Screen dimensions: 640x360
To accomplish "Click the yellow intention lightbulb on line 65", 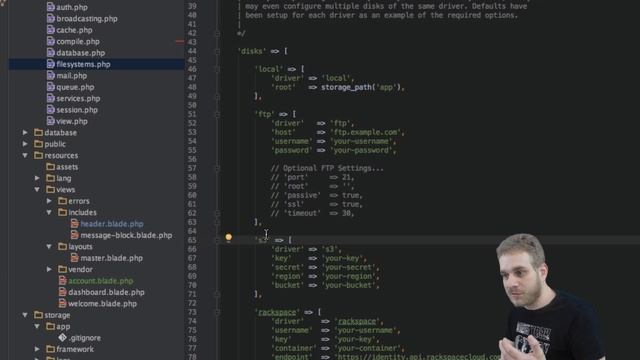I will [x=229, y=237].
